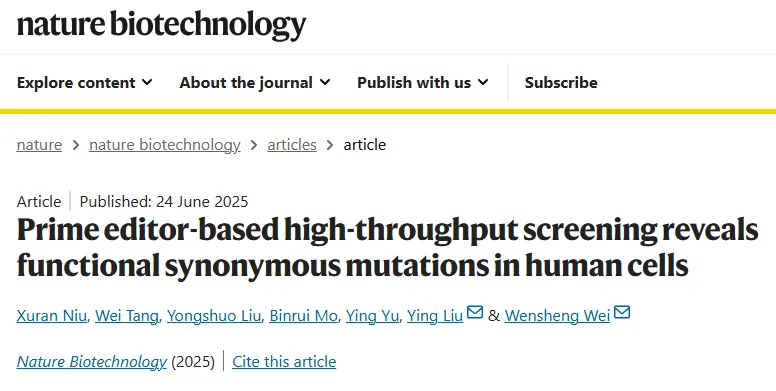Image resolution: width=776 pixels, height=391 pixels.
Task: Expand the Explore content menu
Action: (x=85, y=82)
